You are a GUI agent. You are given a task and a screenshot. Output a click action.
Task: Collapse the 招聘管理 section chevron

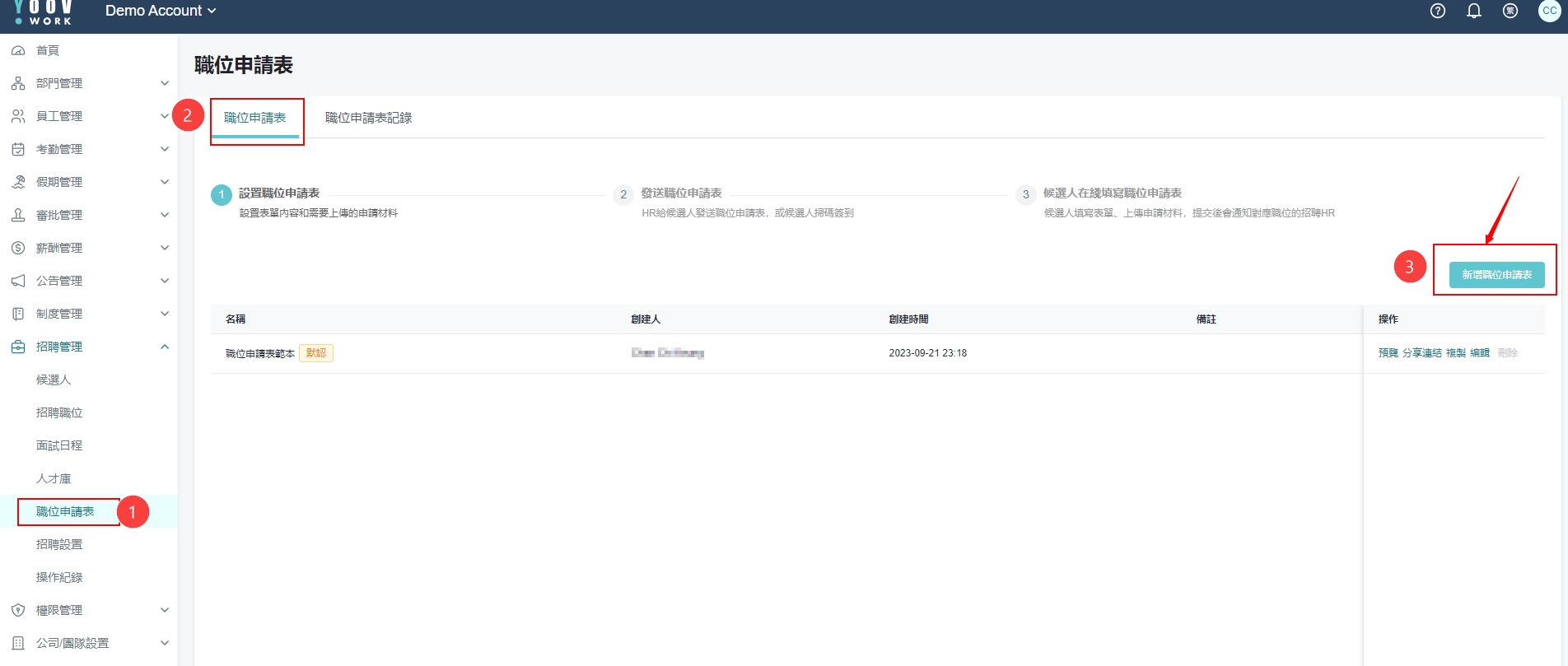coord(165,347)
